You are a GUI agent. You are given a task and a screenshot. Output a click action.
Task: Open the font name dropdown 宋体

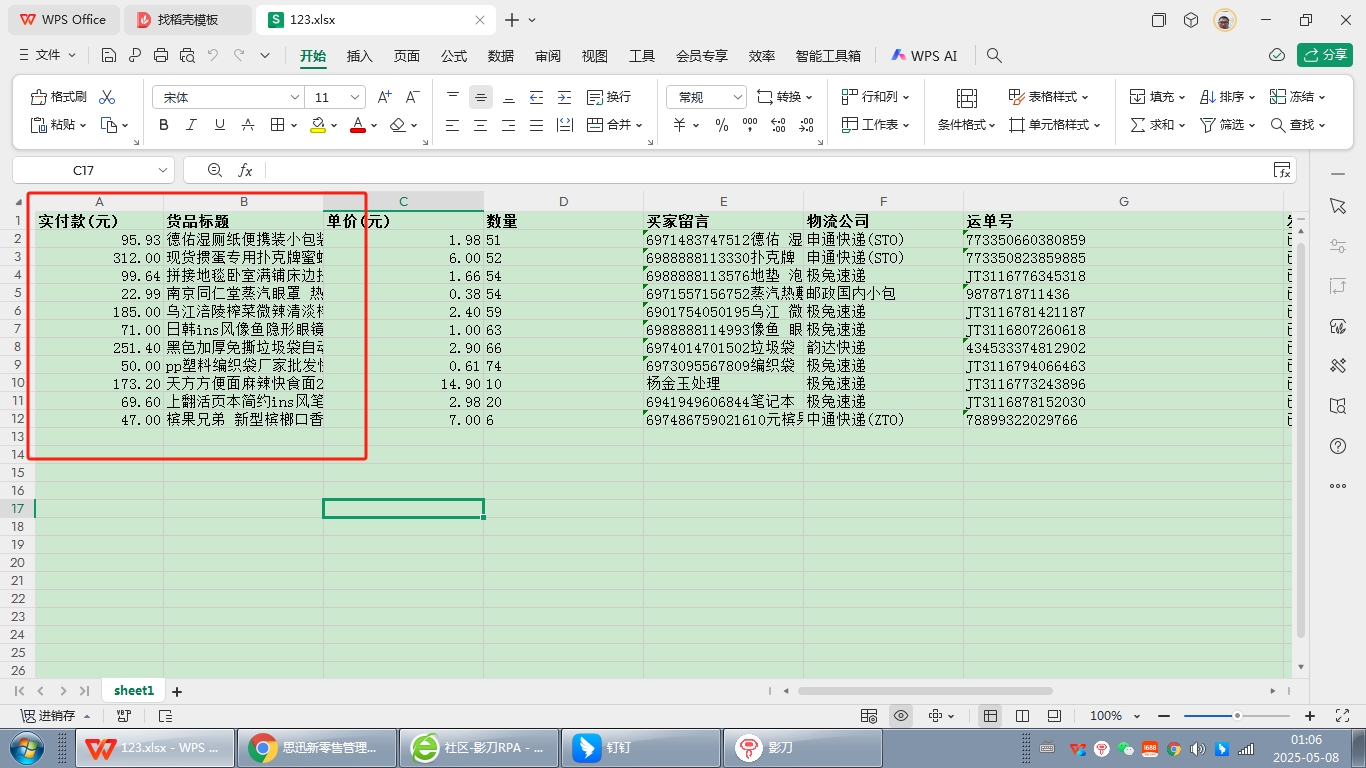pyautogui.click(x=295, y=97)
